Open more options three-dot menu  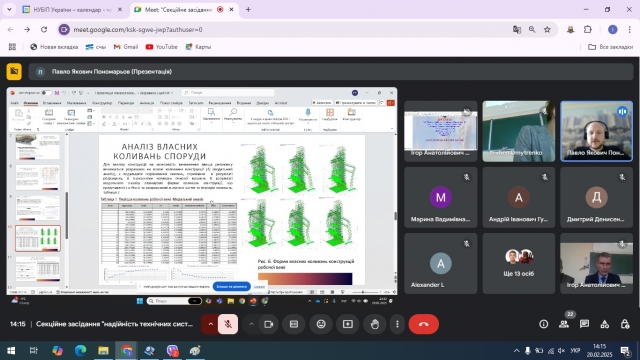(x=397, y=324)
